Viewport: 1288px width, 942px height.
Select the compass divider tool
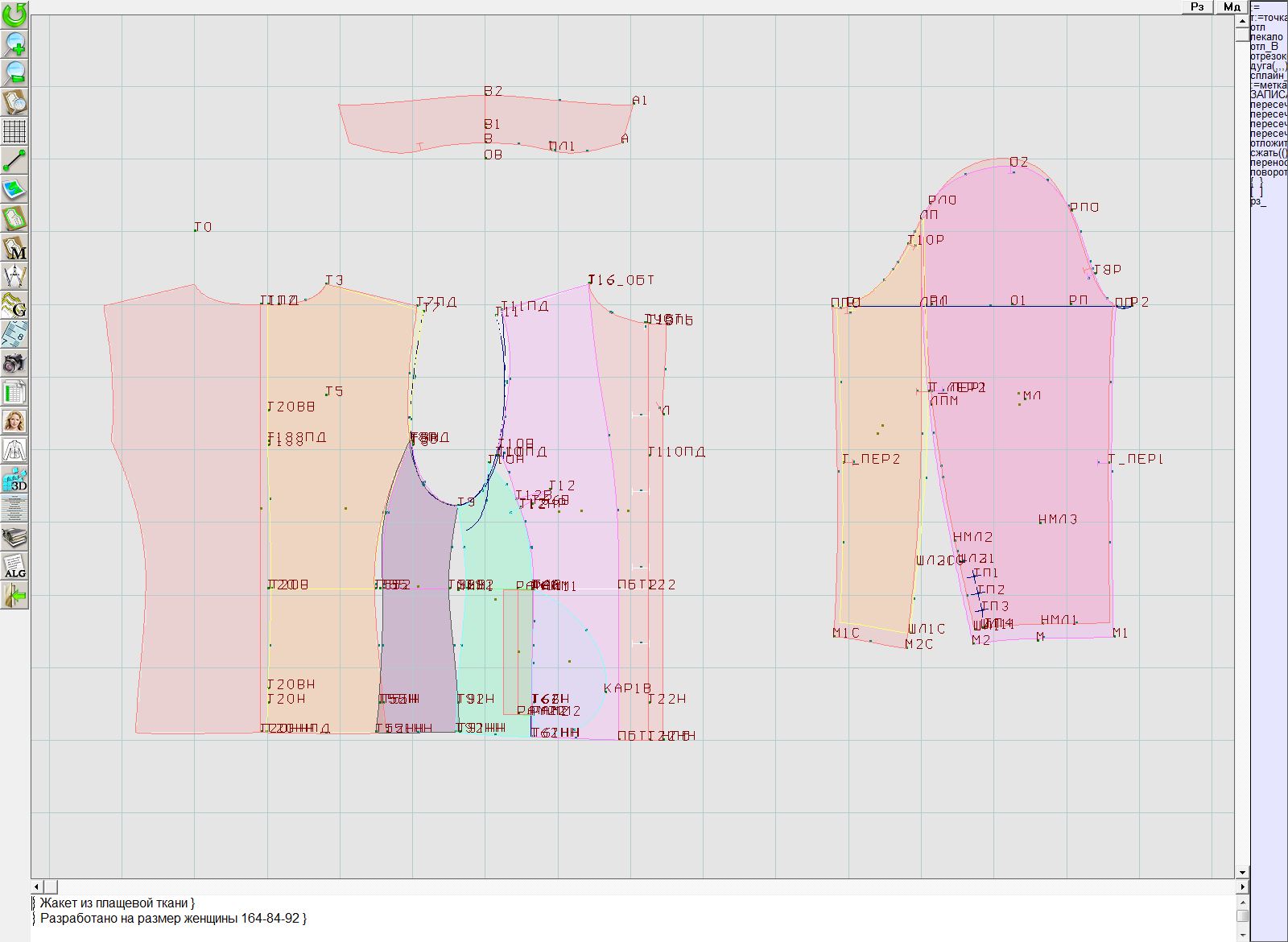(x=14, y=277)
